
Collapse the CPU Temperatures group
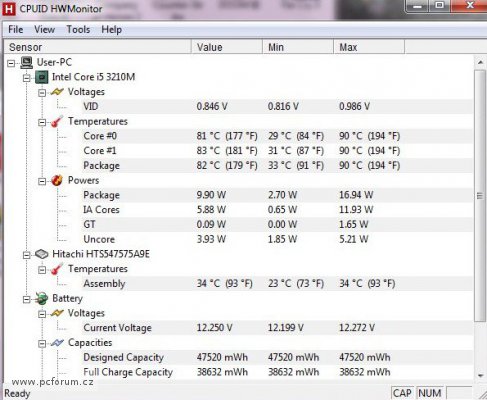42,122
